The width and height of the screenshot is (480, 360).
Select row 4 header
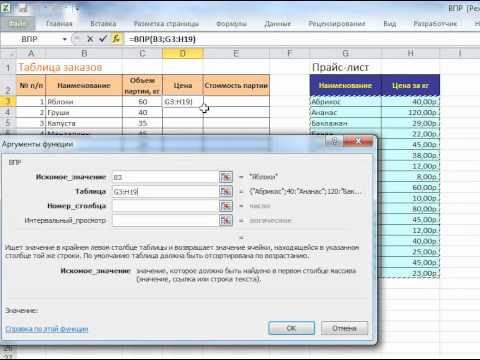pos(8,112)
